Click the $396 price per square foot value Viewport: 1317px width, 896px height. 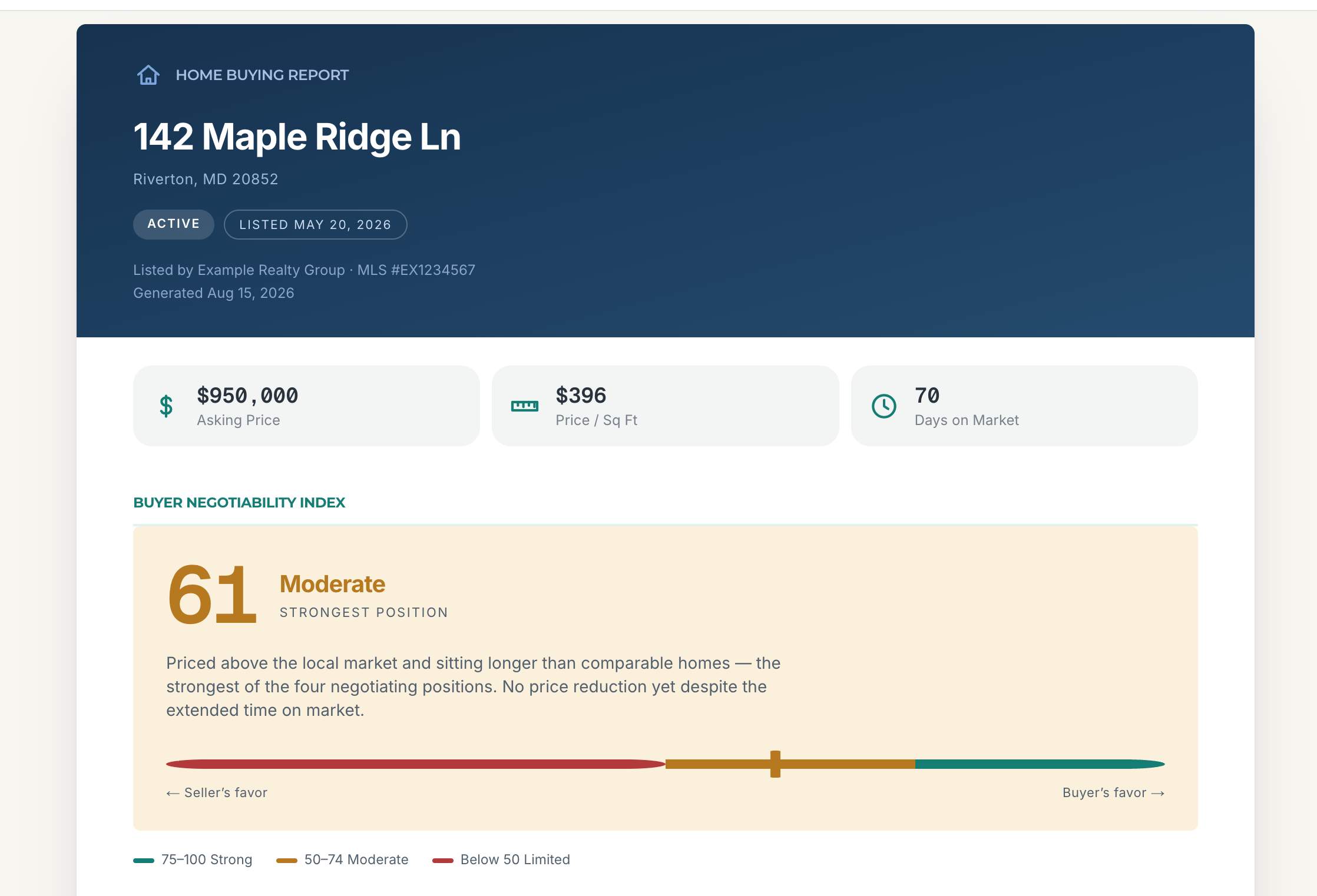point(581,395)
